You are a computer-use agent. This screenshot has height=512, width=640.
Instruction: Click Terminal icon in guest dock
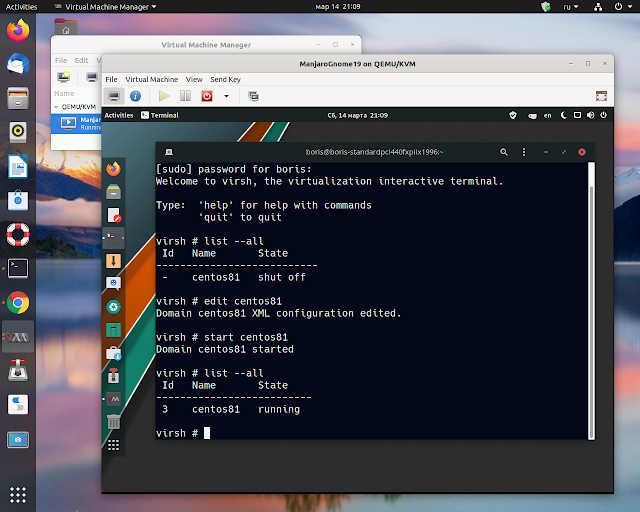[113, 238]
